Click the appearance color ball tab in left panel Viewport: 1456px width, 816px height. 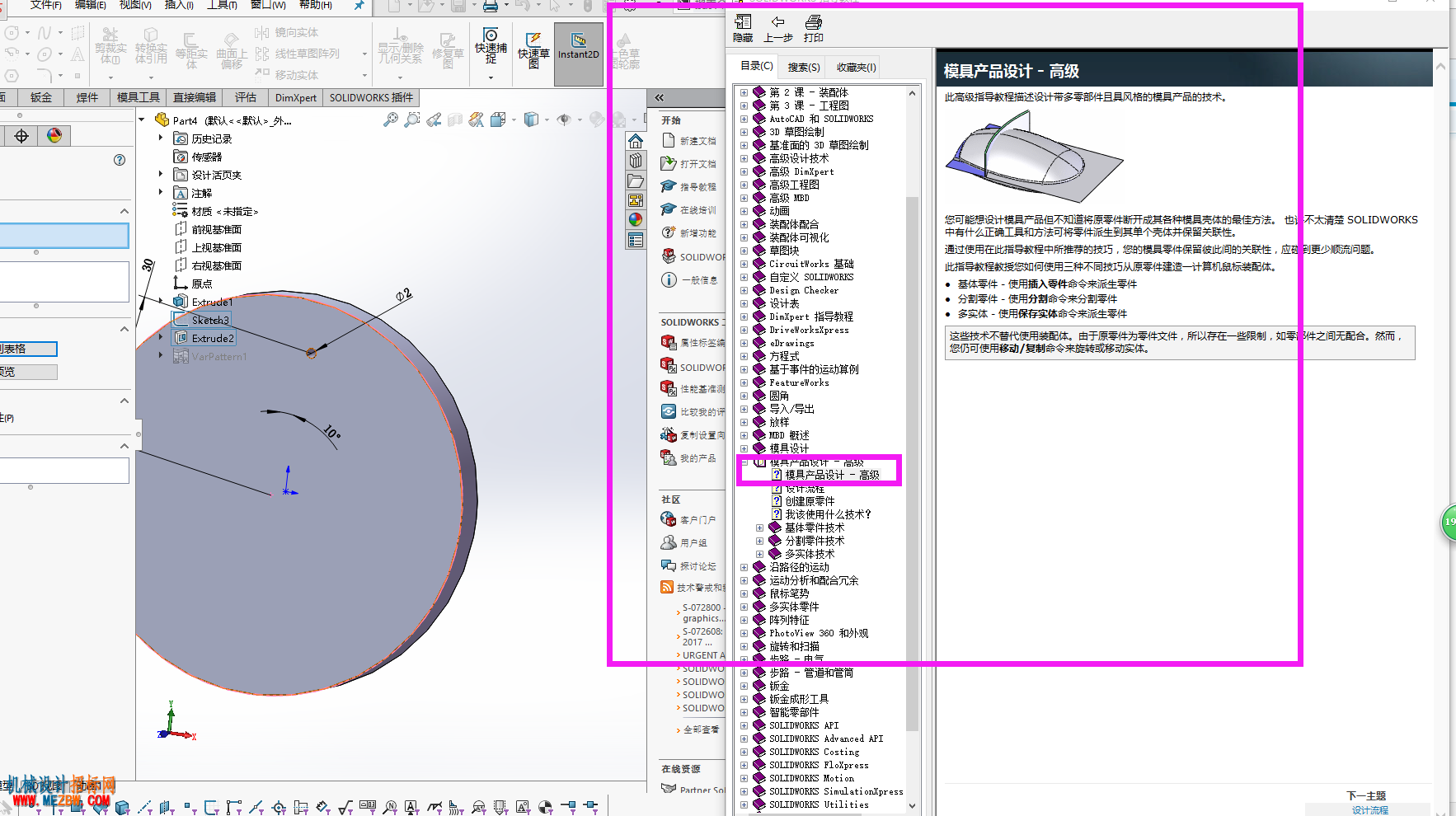[x=54, y=136]
